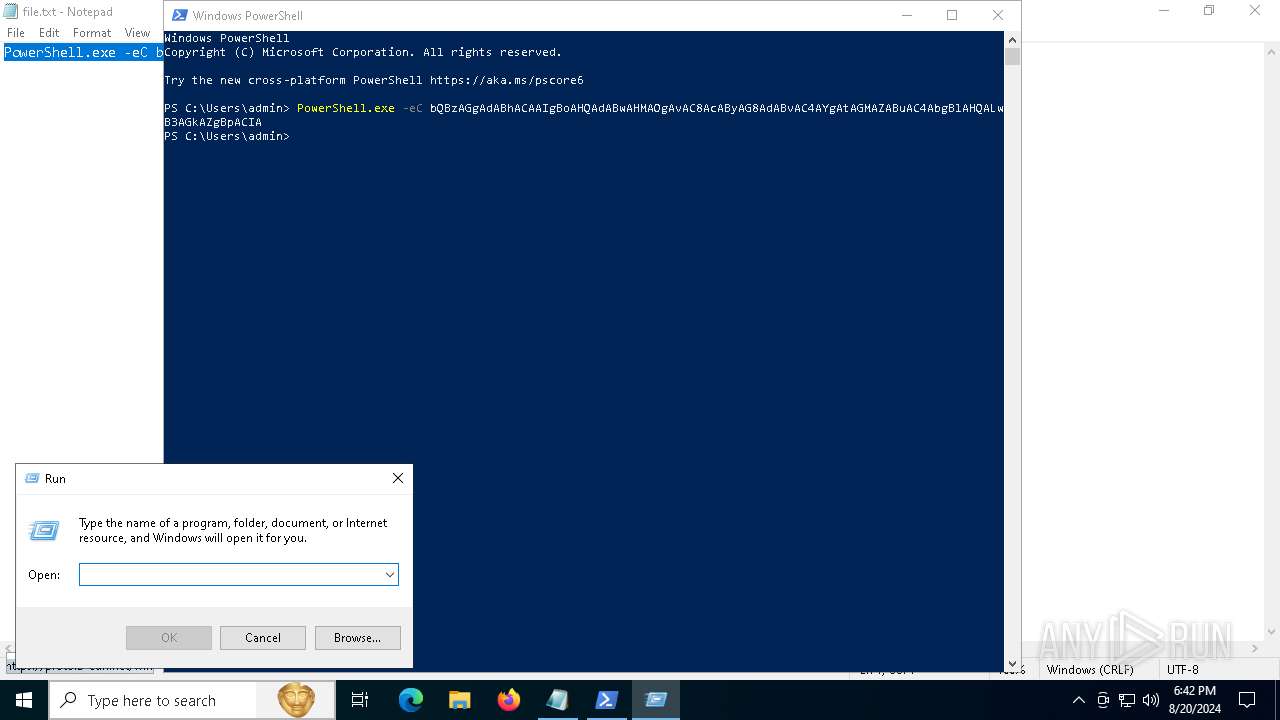Click PowerShell scrollbar down arrow

coord(1012,664)
